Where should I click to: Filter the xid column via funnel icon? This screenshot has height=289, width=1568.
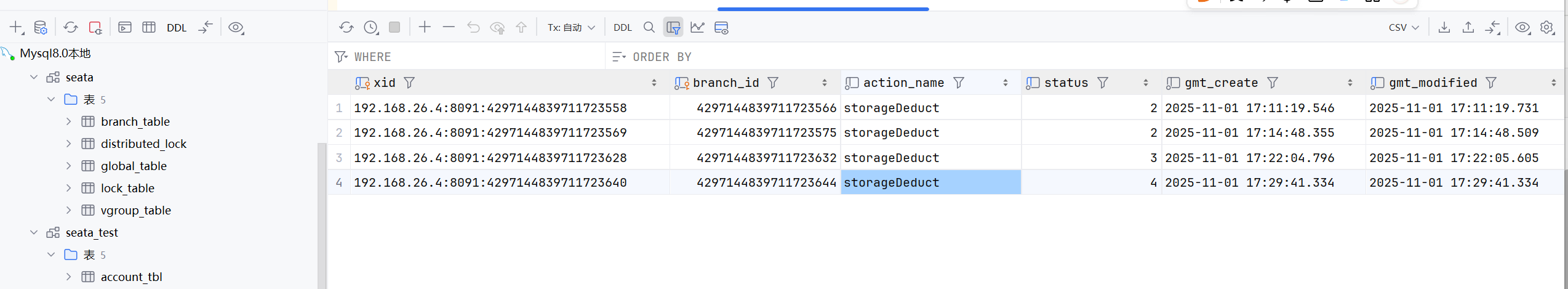coord(409,83)
